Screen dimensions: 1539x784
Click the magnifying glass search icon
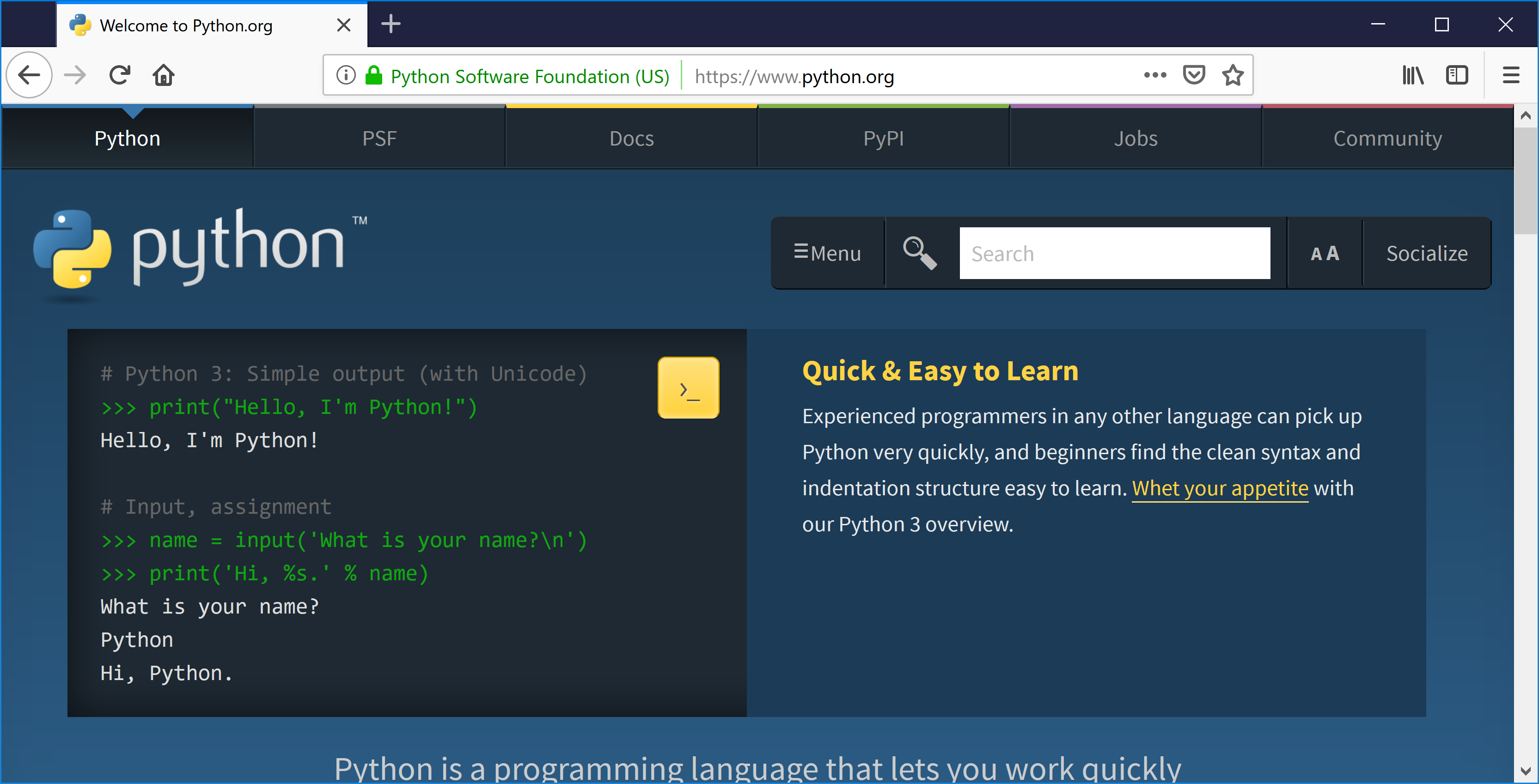coord(919,253)
